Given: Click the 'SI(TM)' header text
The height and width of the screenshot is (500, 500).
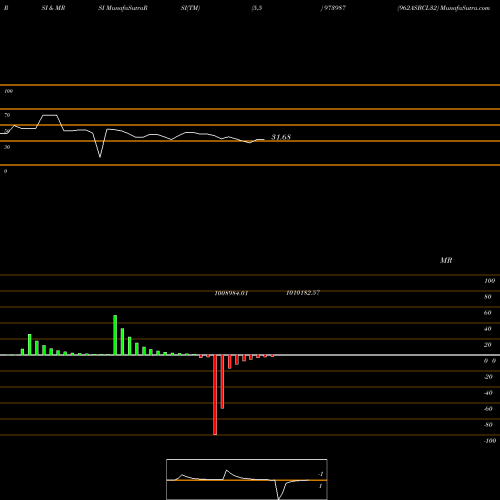Looking at the screenshot, I should (190, 8).
